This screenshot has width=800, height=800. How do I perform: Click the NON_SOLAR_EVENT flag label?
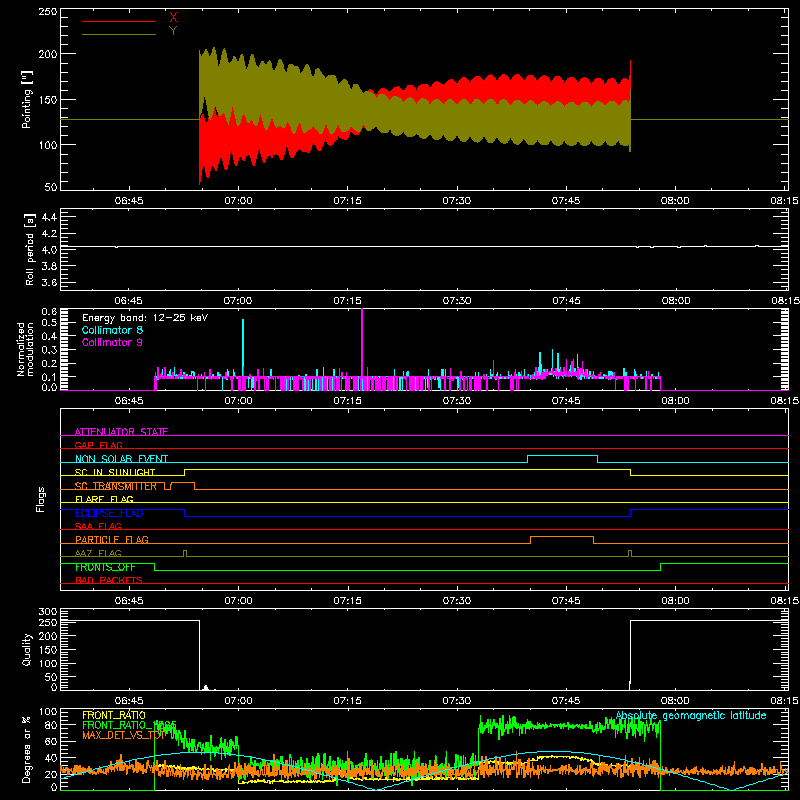[121, 459]
